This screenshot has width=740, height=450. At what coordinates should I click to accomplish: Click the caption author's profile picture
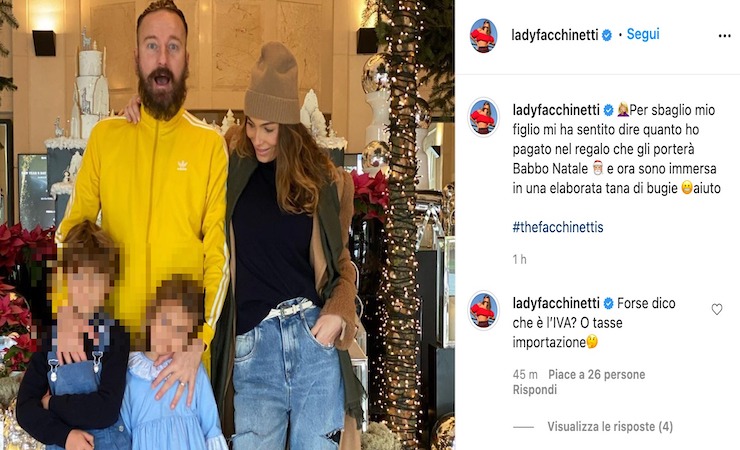(483, 117)
